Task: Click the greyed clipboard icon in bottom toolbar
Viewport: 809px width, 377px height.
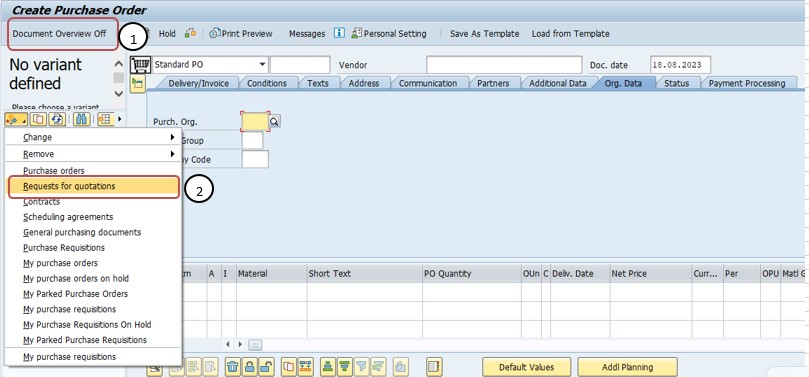Action: 402,367
